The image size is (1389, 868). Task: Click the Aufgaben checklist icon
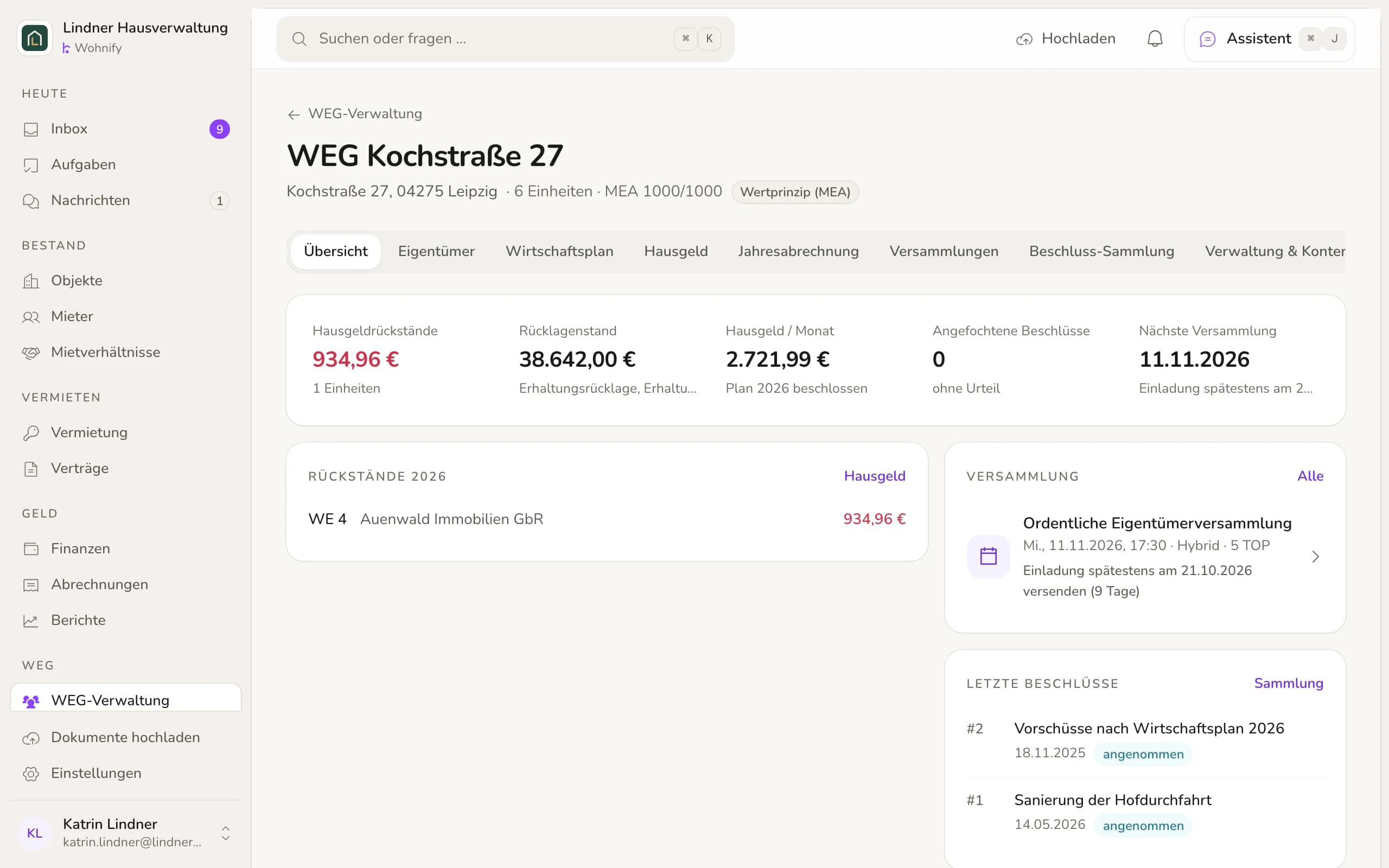coord(31,165)
